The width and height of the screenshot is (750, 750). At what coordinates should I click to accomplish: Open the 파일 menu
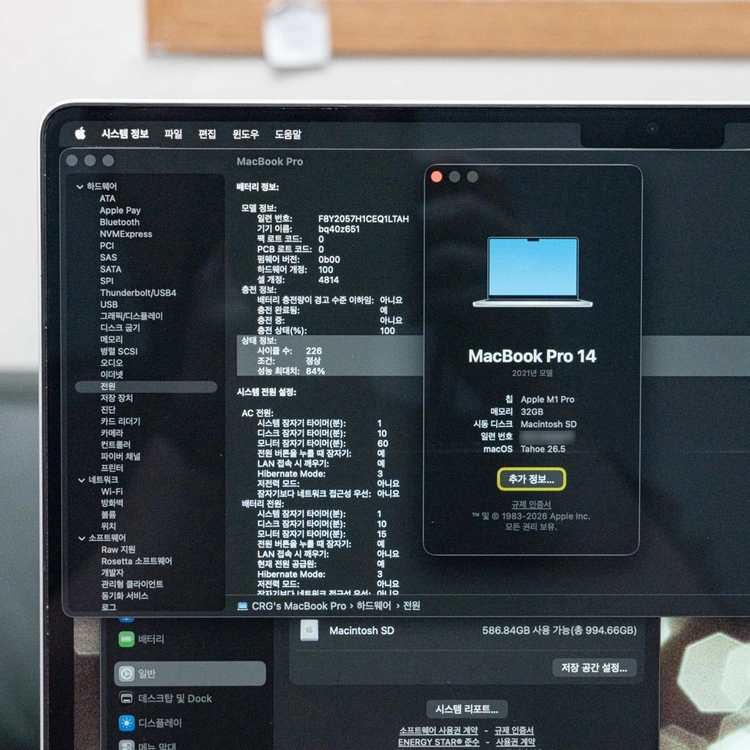(x=173, y=134)
